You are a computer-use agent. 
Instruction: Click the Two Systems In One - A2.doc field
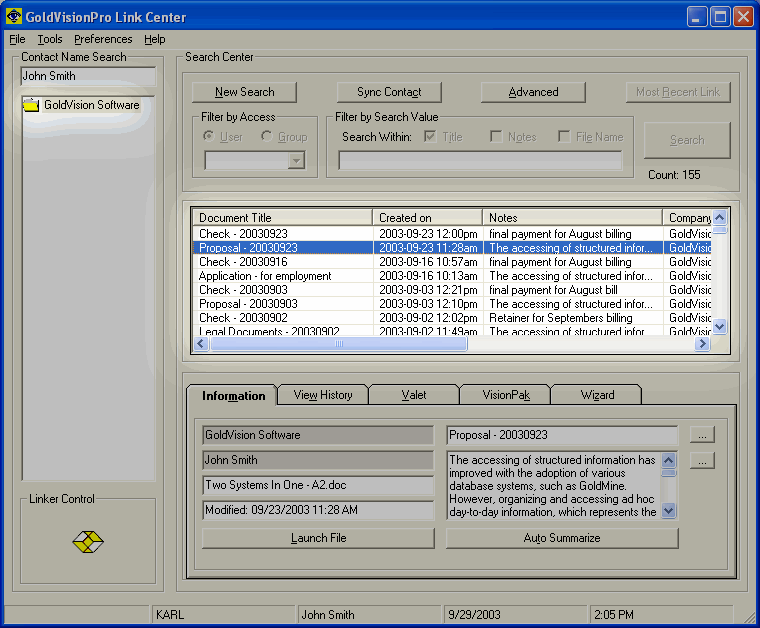[318, 485]
